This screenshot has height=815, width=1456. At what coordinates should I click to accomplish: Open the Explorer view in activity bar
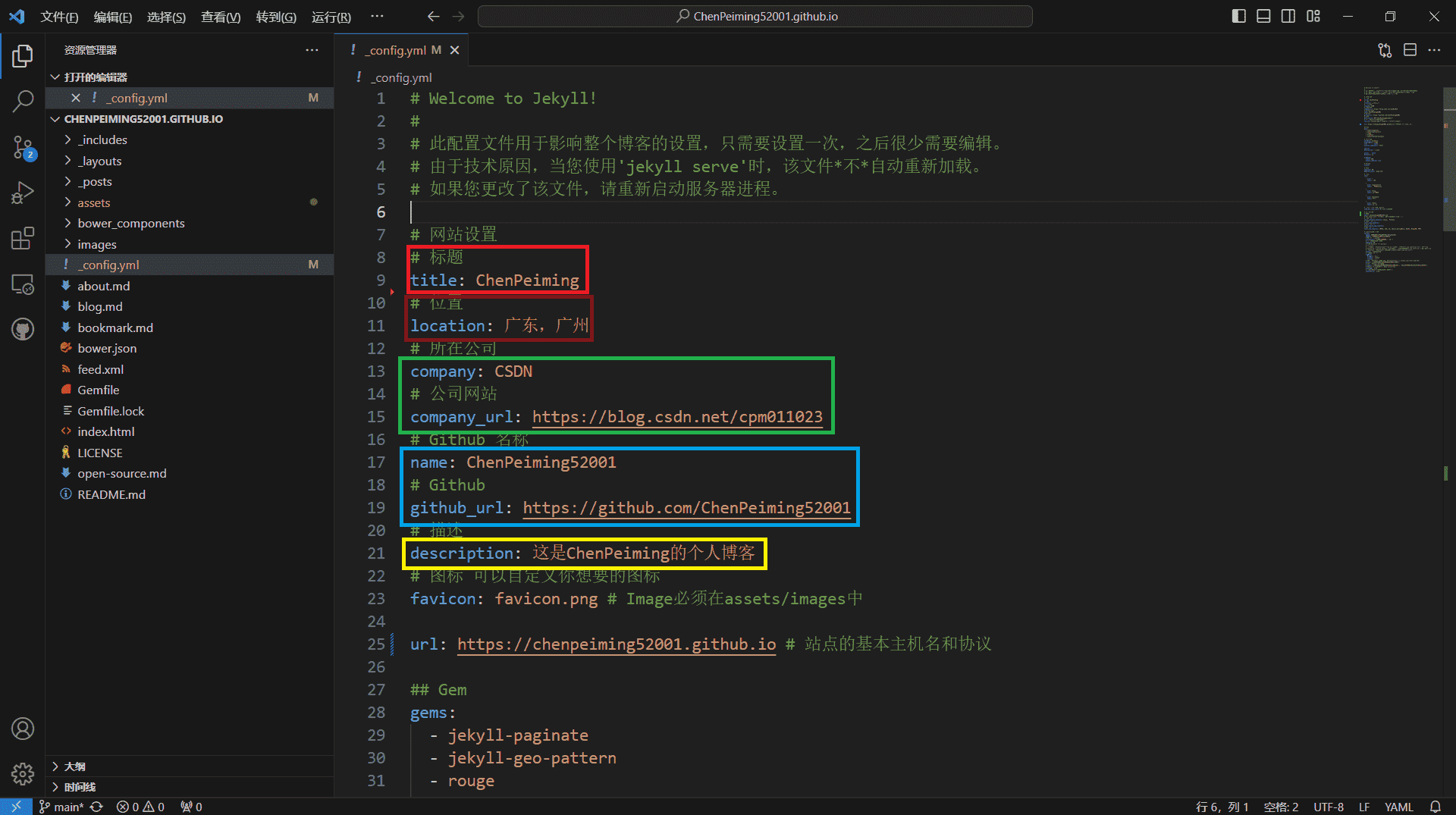pos(23,55)
